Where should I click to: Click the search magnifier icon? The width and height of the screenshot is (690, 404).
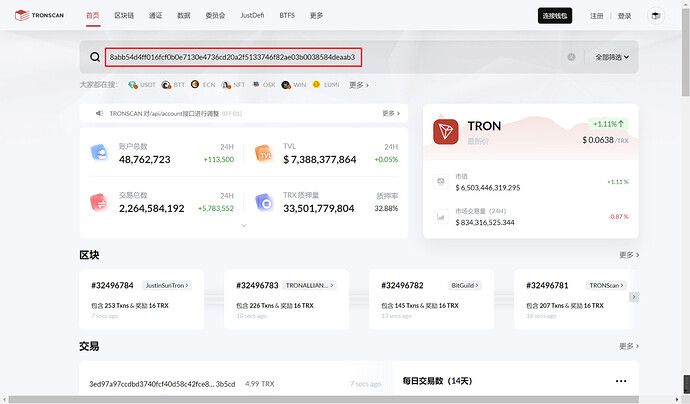[95, 57]
